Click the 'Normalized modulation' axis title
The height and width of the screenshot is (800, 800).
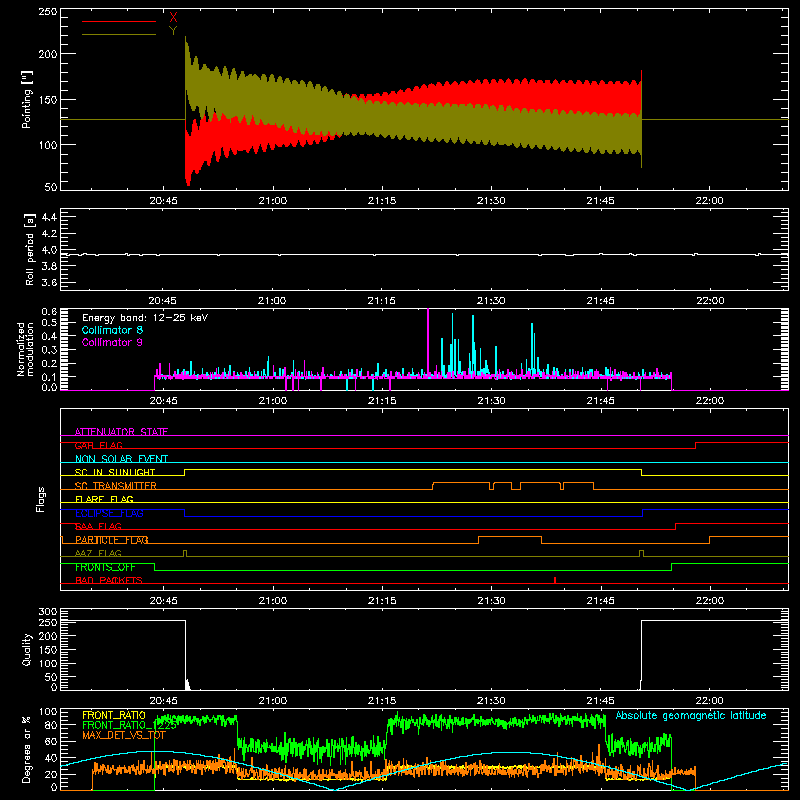click(x=25, y=349)
